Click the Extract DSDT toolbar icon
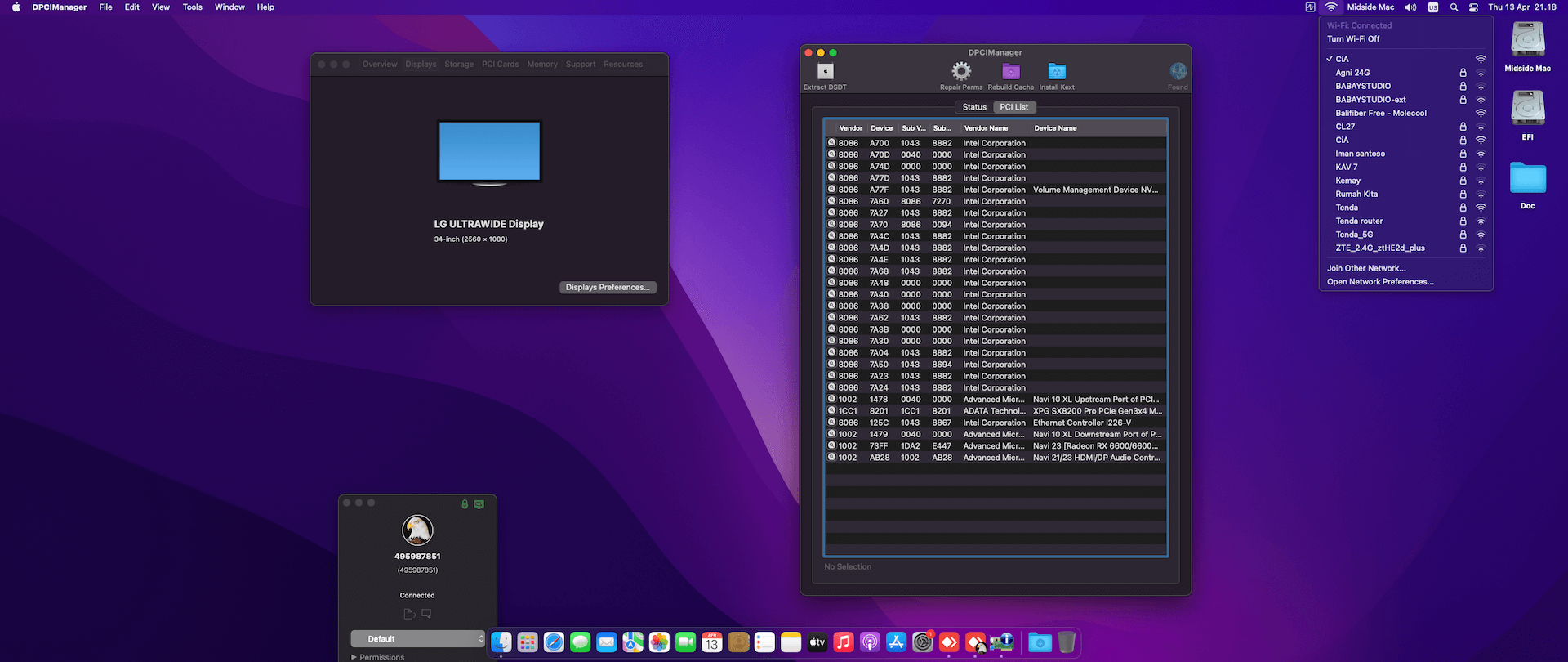Screen dimensions: 1568x662 coord(825,72)
